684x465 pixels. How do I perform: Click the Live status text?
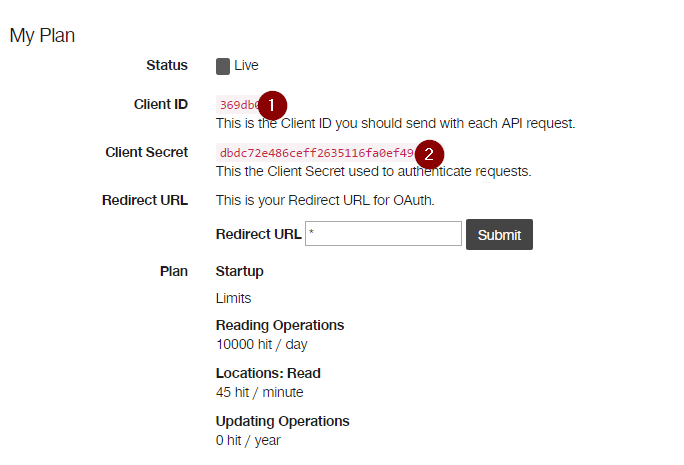pyautogui.click(x=246, y=66)
